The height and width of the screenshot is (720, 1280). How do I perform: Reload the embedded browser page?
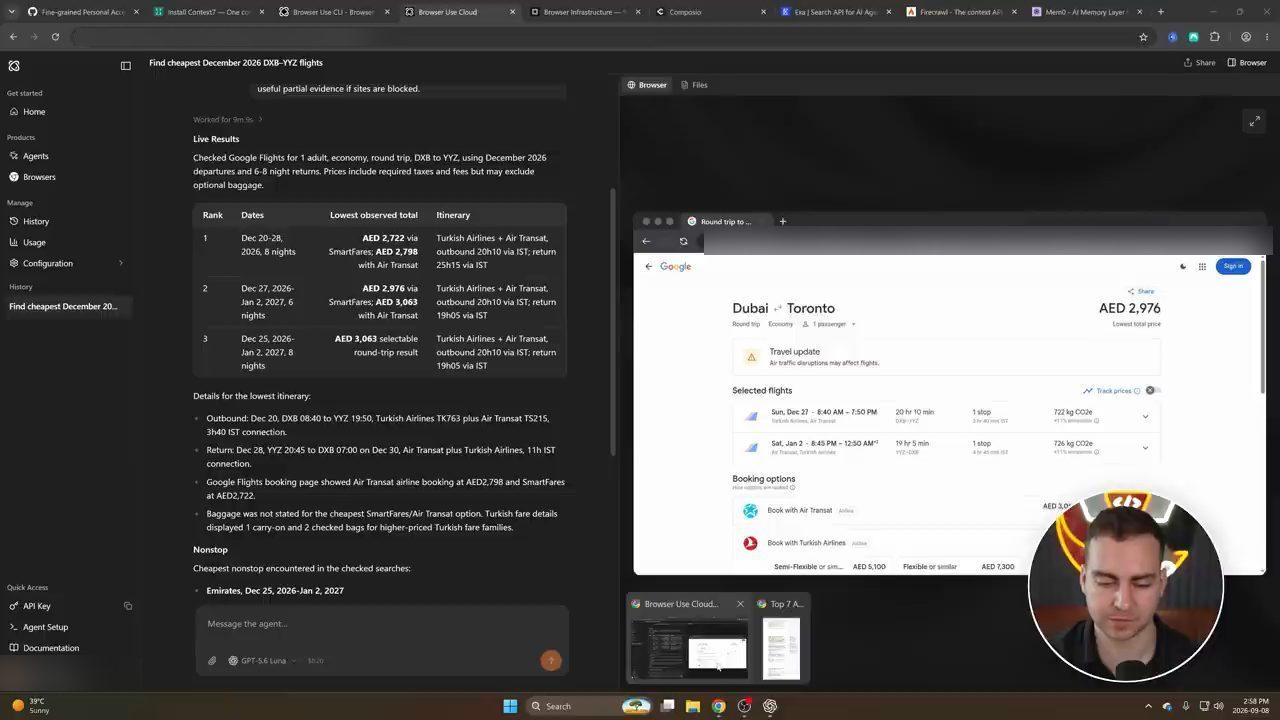684,241
